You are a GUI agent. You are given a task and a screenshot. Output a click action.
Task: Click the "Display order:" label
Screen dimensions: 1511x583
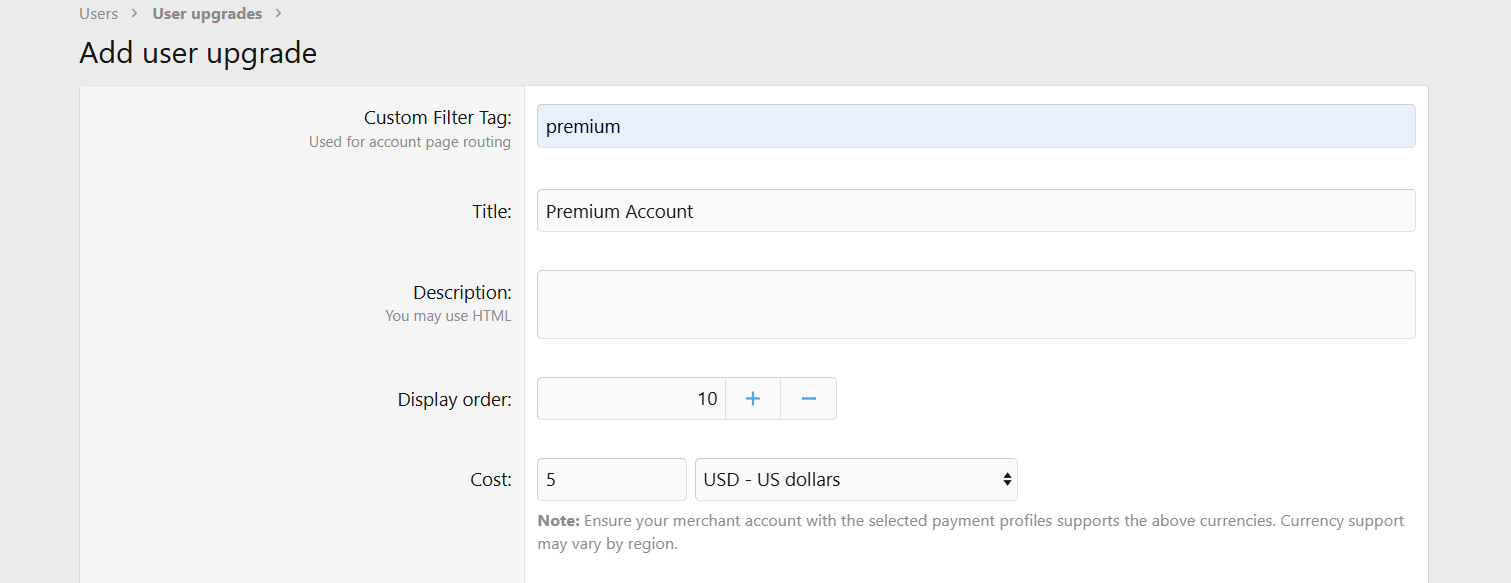(454, 400)
